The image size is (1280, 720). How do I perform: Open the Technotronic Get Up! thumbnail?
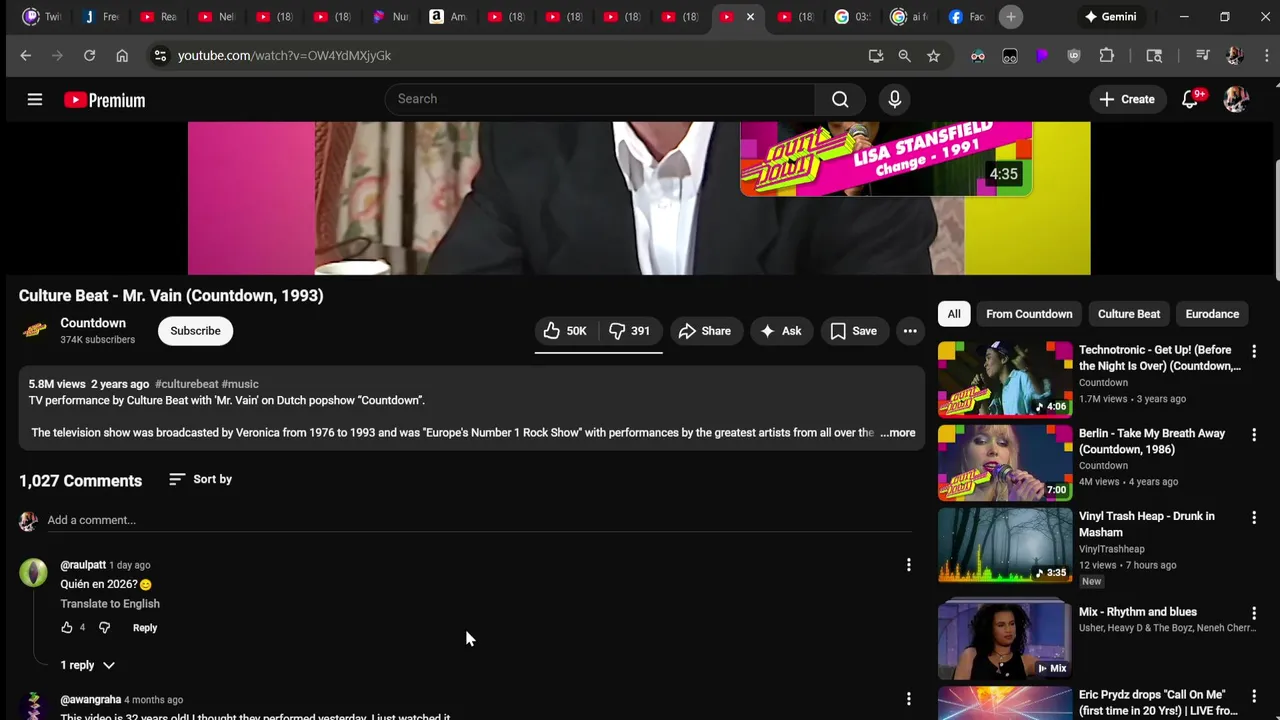(x=1005, y=379)
